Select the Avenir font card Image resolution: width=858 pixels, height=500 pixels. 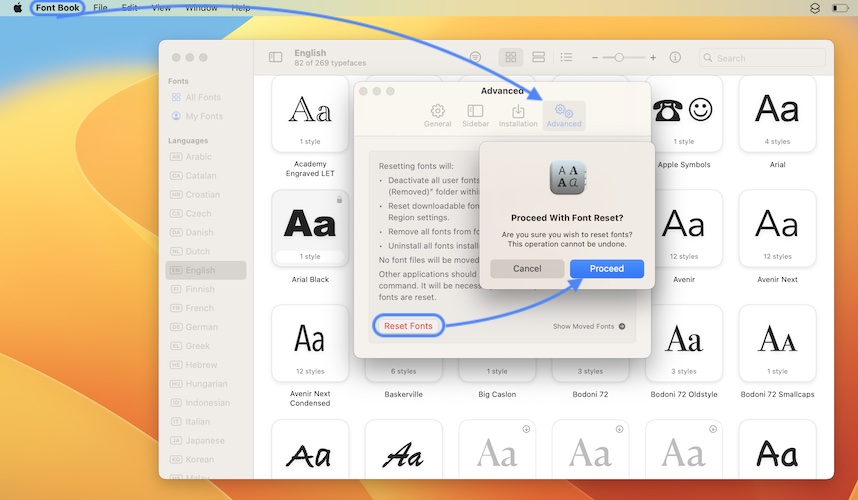[x=684, y=229]
